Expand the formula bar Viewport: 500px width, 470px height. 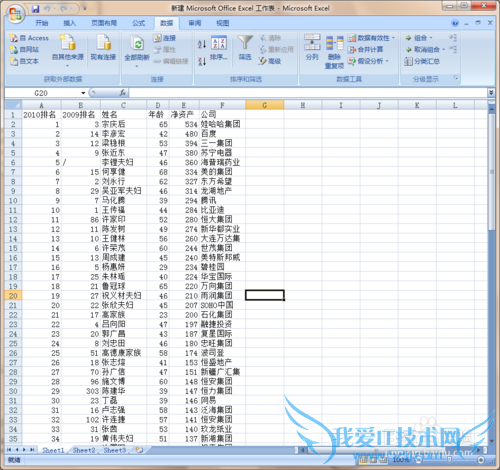(x=491, y=93)
